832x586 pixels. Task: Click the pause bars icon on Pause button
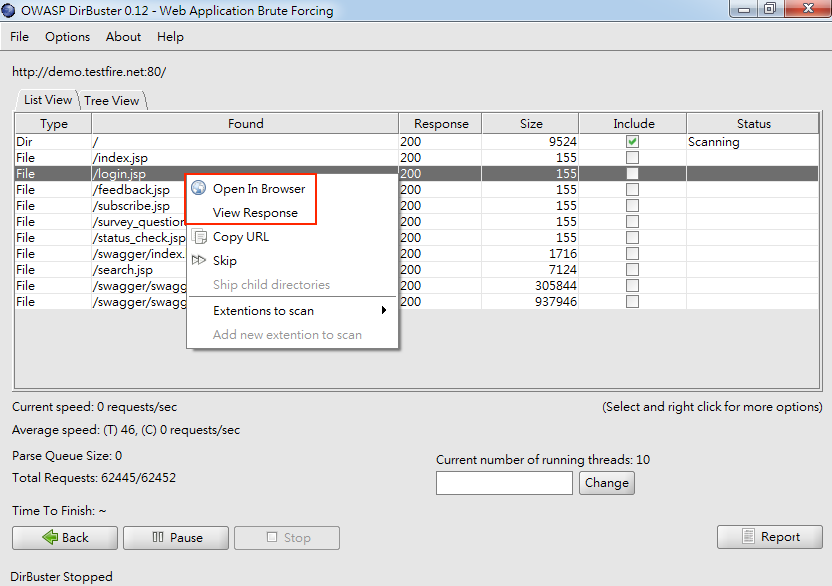click(158, 537)
